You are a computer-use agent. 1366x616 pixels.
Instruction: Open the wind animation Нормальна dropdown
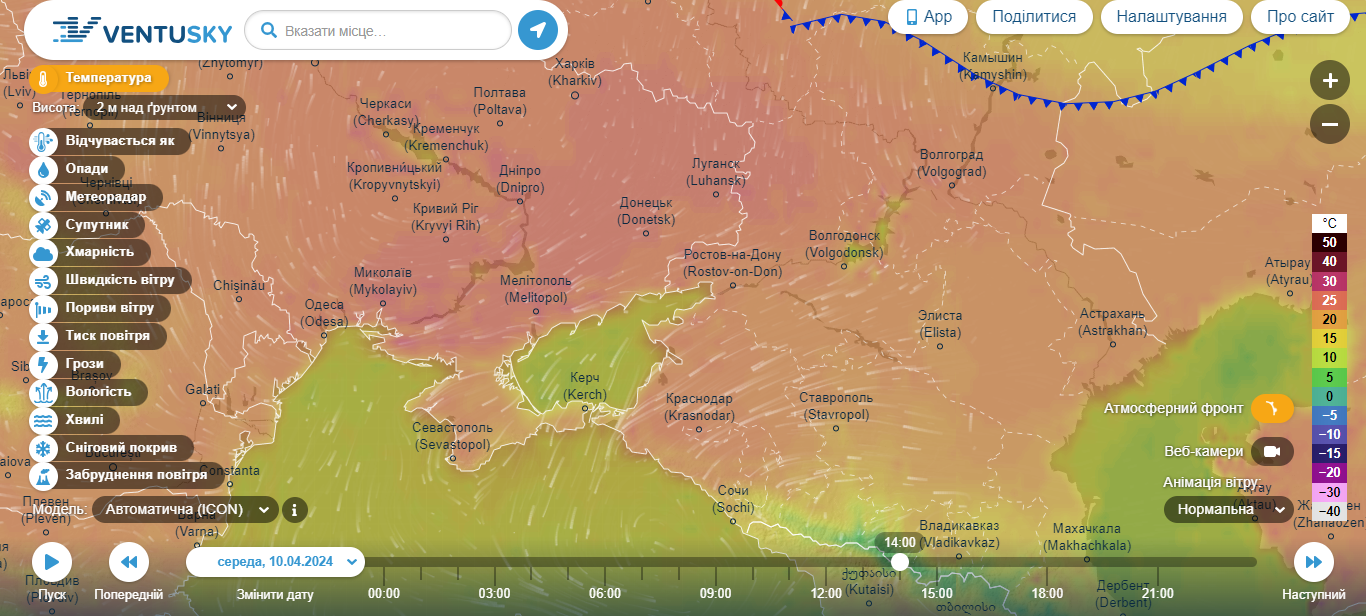click(x=1228, y=510)
